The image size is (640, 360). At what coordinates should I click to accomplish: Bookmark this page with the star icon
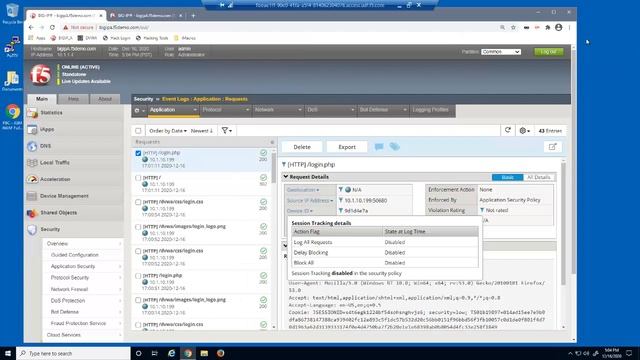tap(513, 27)
